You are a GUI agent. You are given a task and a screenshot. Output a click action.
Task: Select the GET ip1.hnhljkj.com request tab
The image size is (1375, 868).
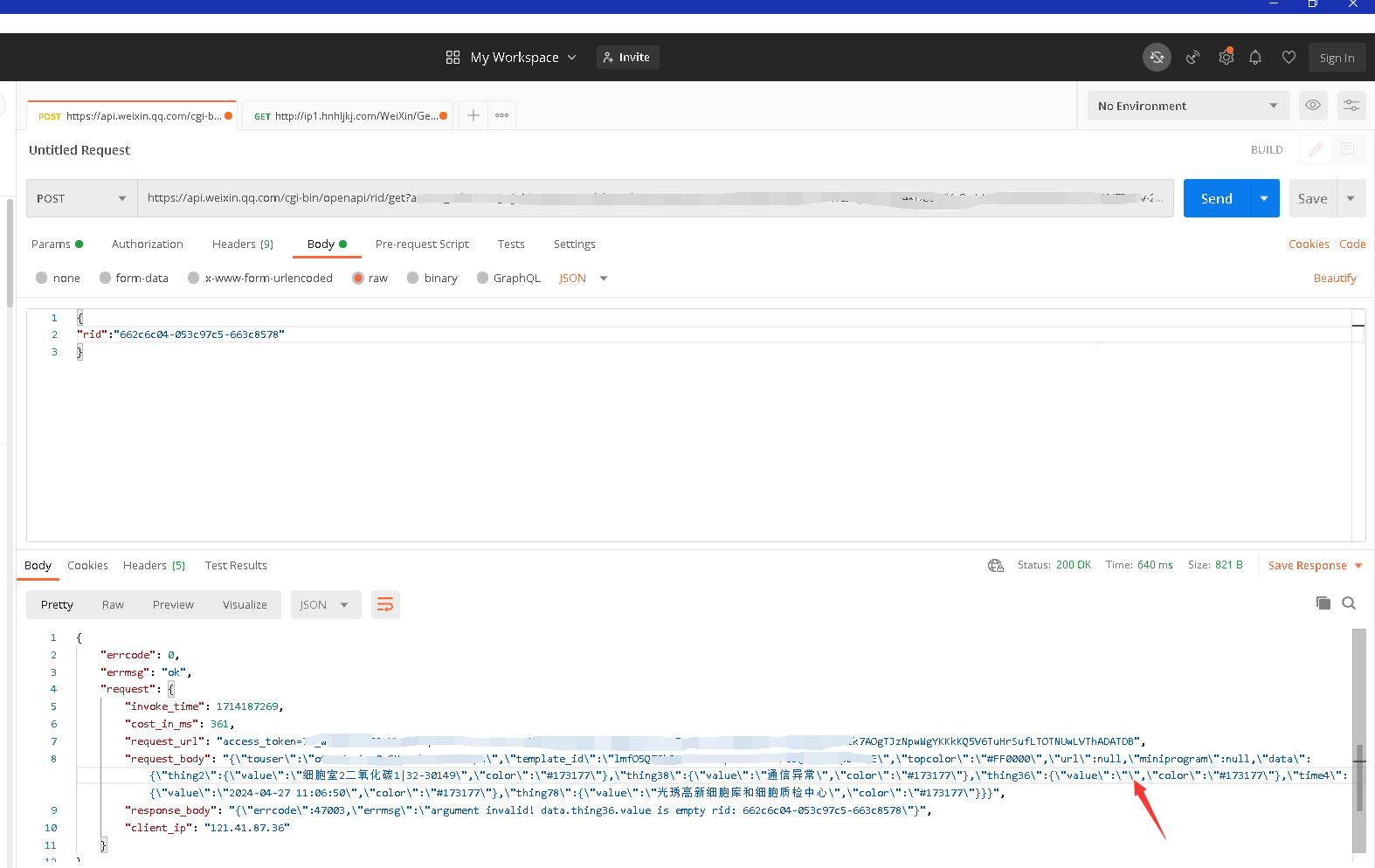tap(347, 115)
